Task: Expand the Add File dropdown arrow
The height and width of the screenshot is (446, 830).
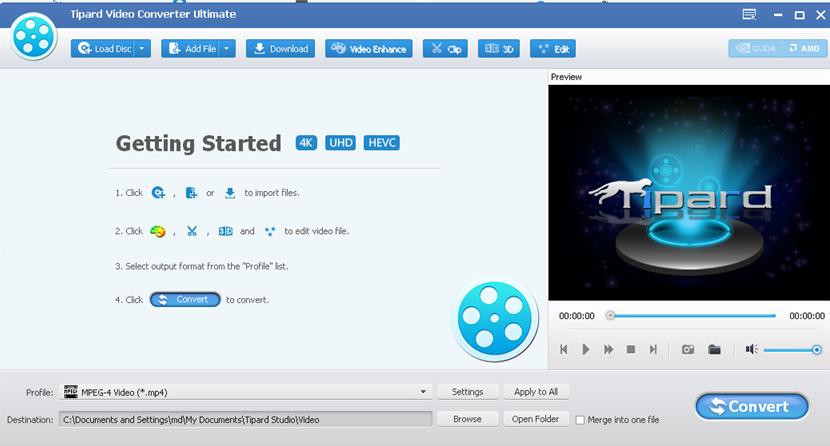Action: pos(227,48)
